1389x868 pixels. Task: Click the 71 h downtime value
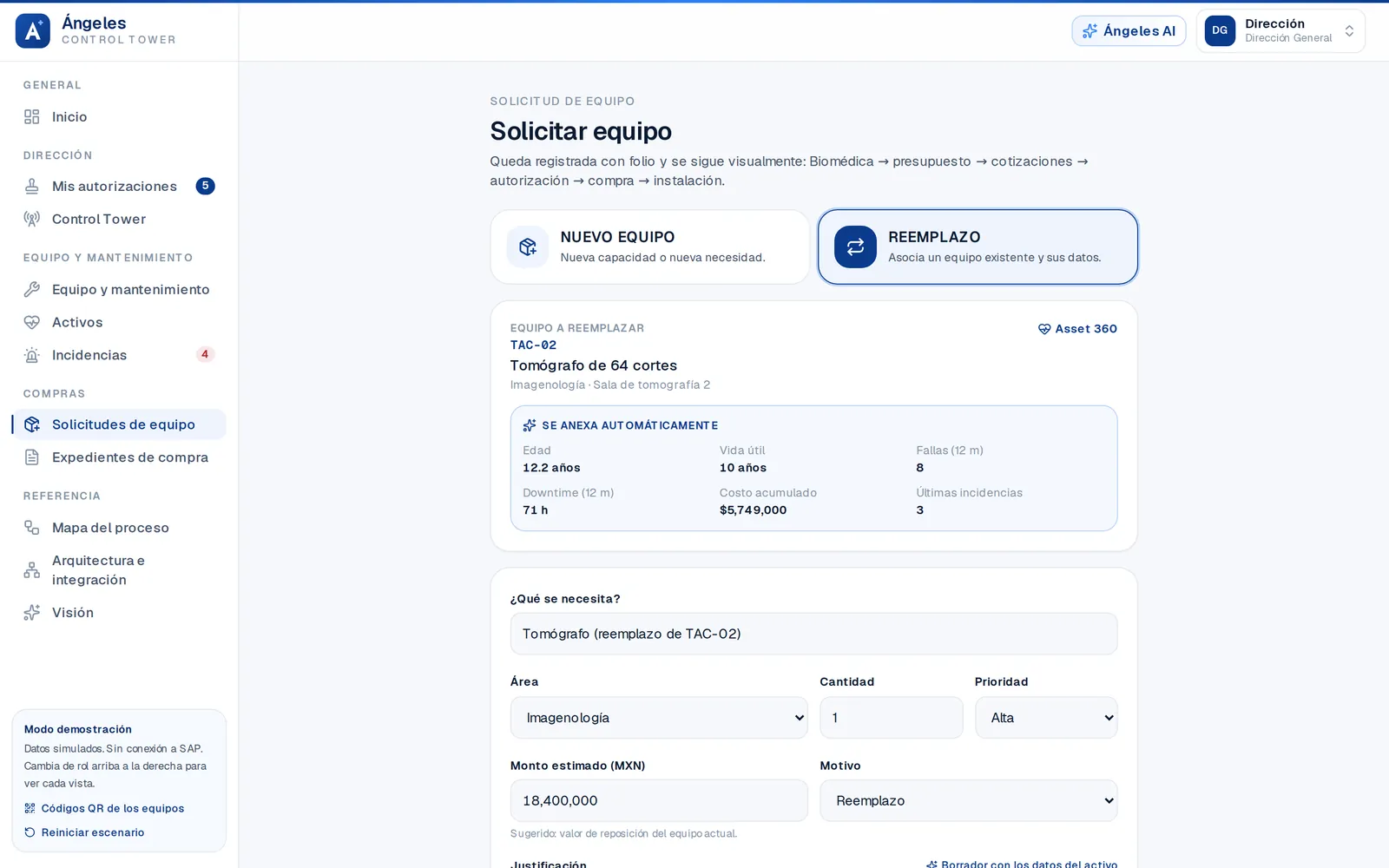(535, 510)
